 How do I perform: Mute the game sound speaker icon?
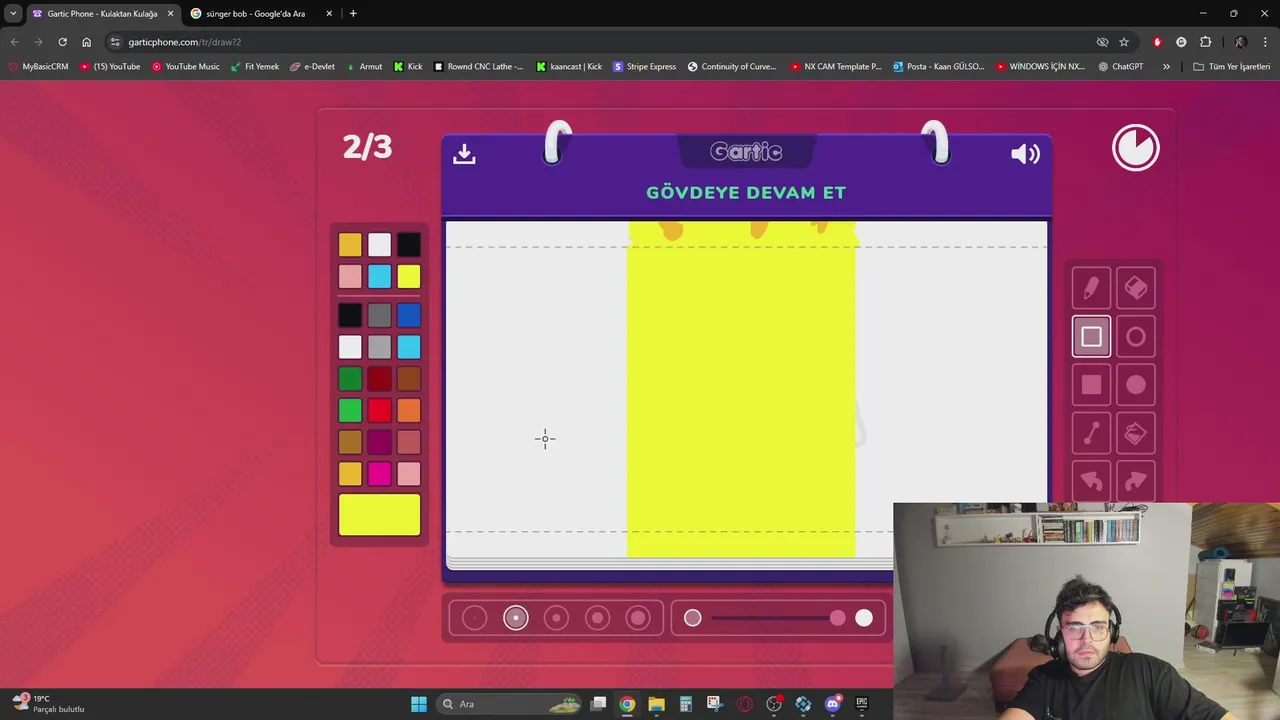pyautogui.click(x=1025, y=154)
